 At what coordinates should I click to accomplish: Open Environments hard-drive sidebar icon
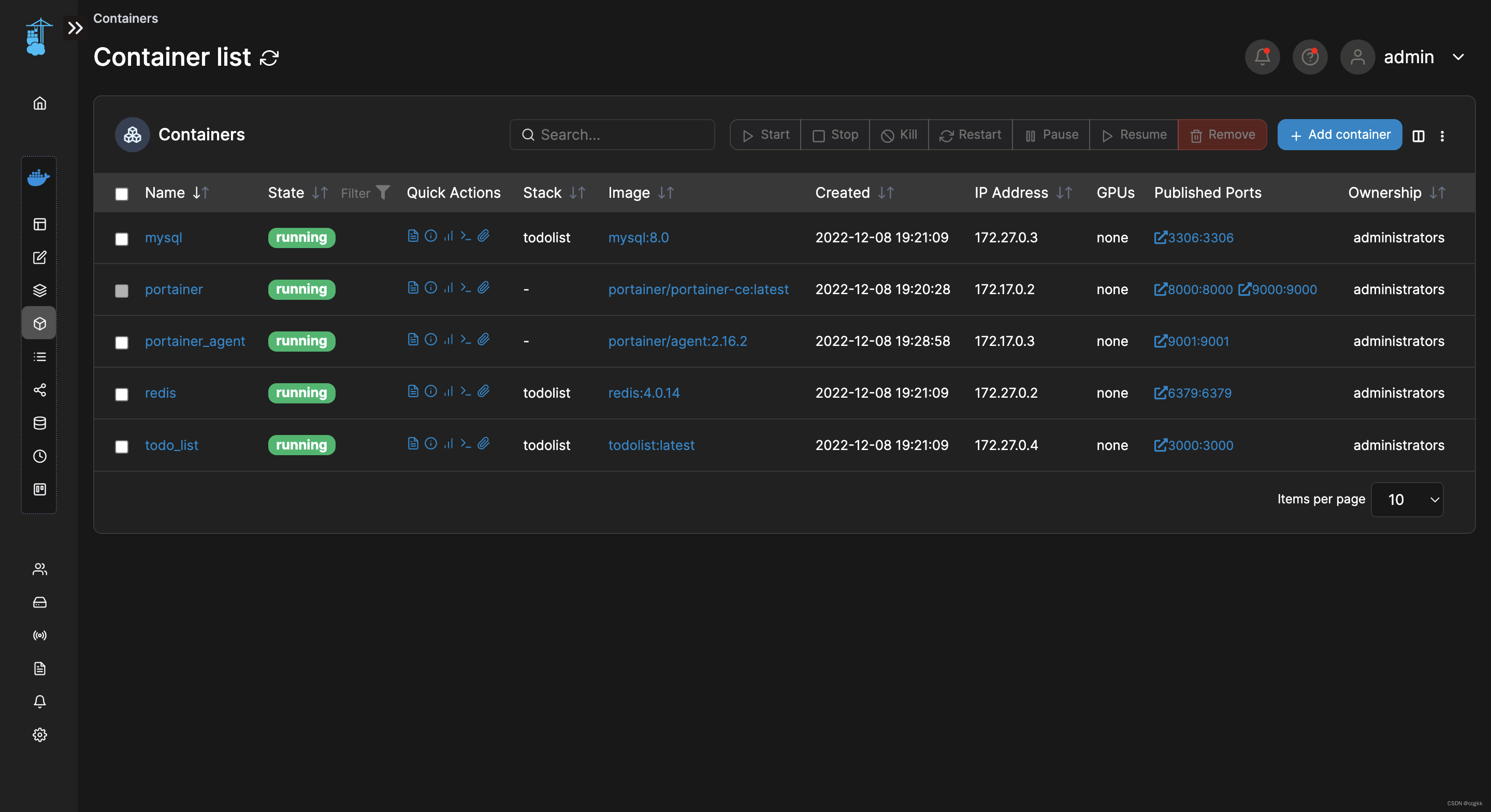(x=39, y=602)
